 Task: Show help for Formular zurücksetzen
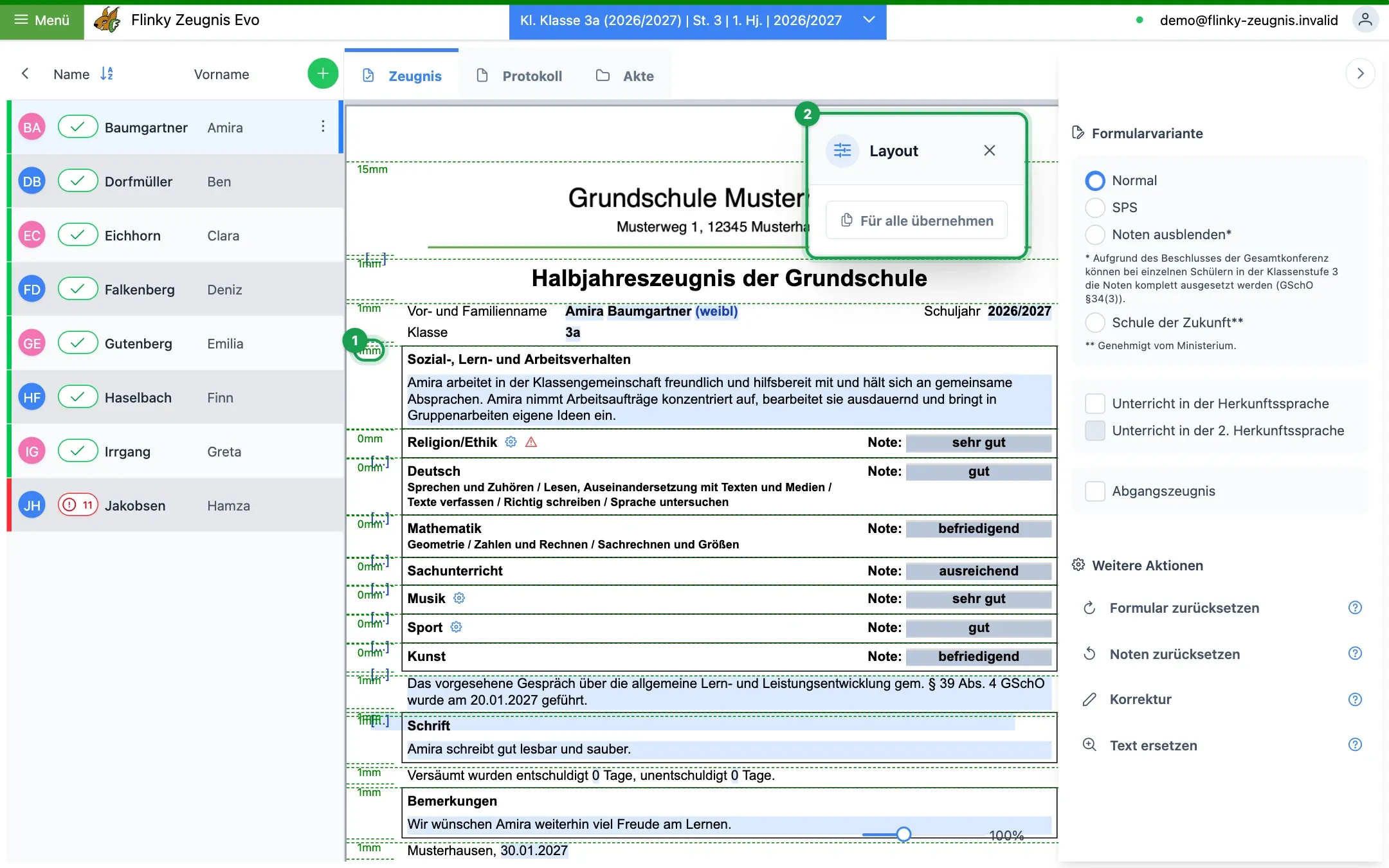(x=1355, y=608)
